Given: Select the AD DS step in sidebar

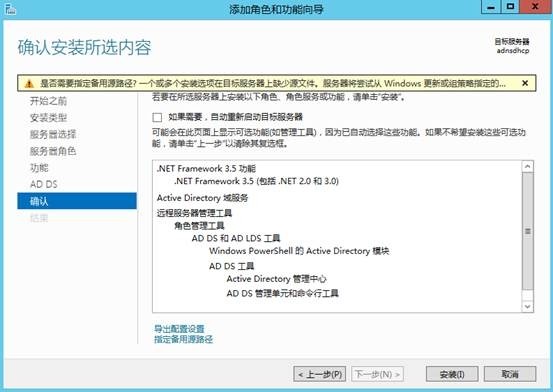Looking at the screenshot, I should coord(44,184).
